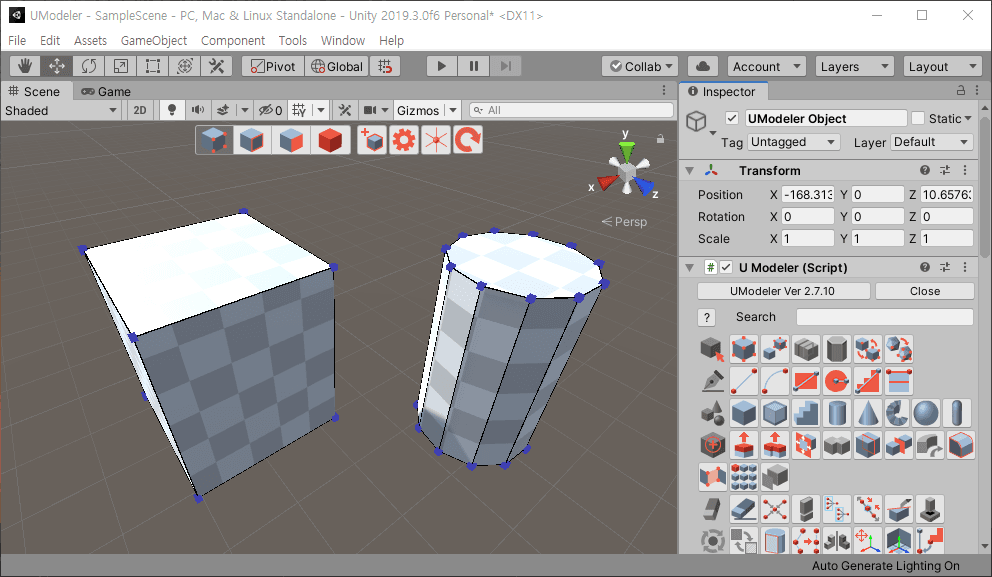992x577 pixels.
Task: Pick the Disk drawing tool
Action: (x=837, y=381)
